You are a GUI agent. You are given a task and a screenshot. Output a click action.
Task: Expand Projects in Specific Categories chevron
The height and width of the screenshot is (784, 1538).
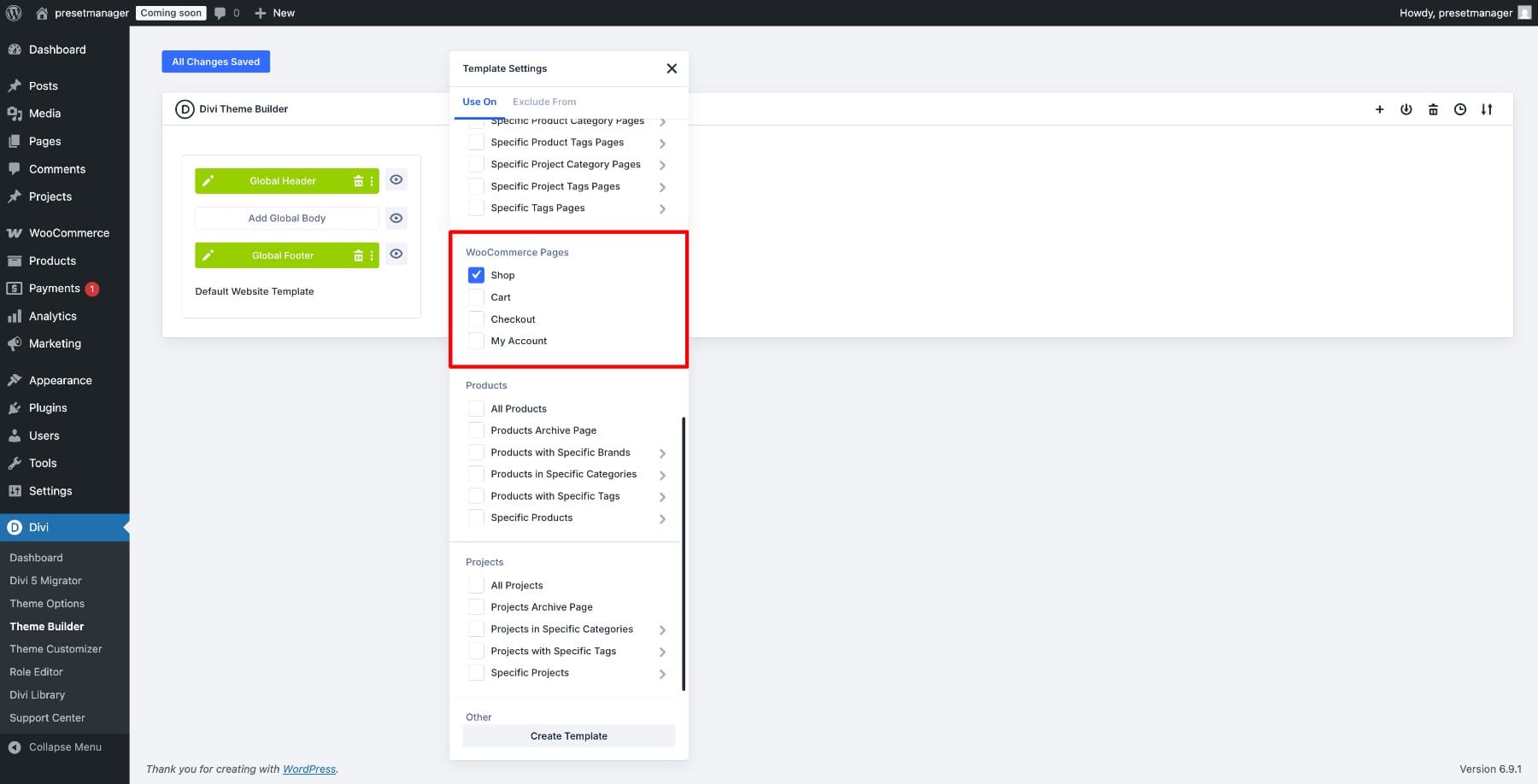(x=662, y=630)
